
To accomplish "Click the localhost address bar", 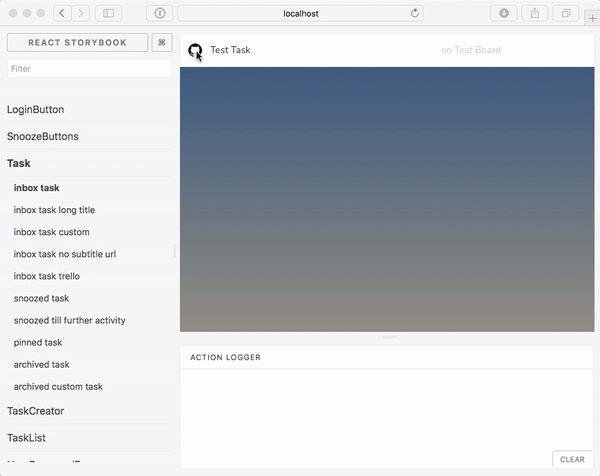I will (300, 13).
